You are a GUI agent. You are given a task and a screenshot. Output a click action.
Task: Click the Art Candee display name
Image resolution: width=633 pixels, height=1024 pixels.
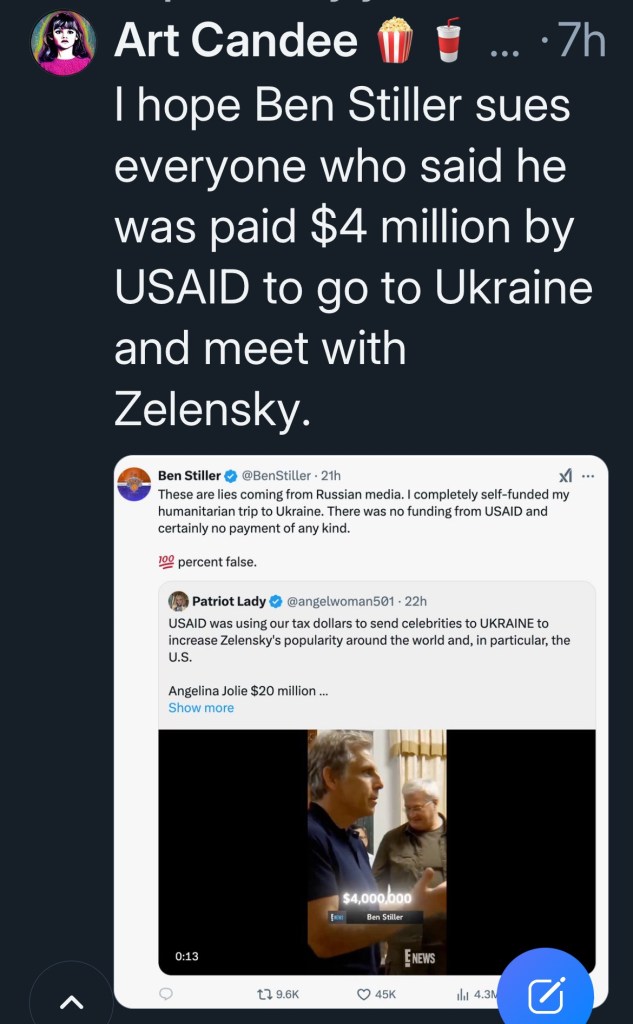[236, 40]
